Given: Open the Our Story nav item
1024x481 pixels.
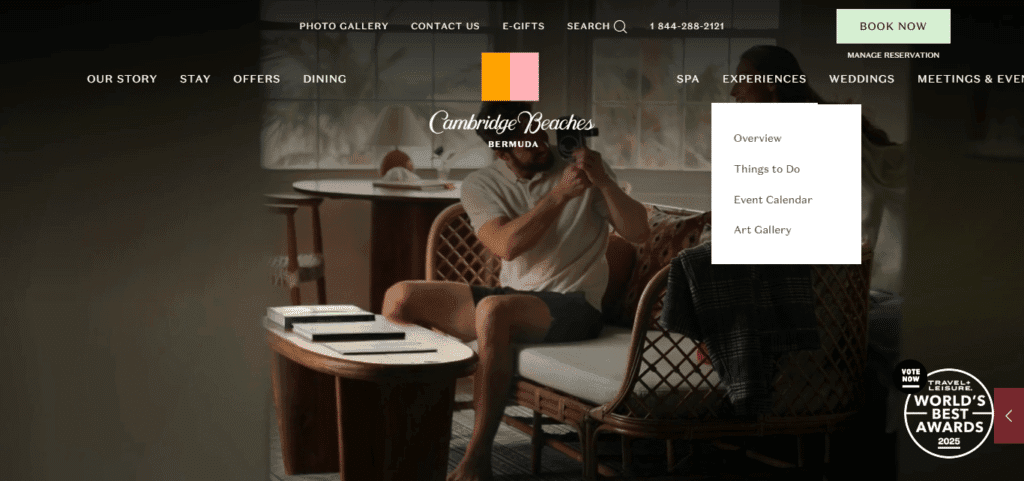Looking at the screenshot, I should pyautogui.click(x=122, y=79).
